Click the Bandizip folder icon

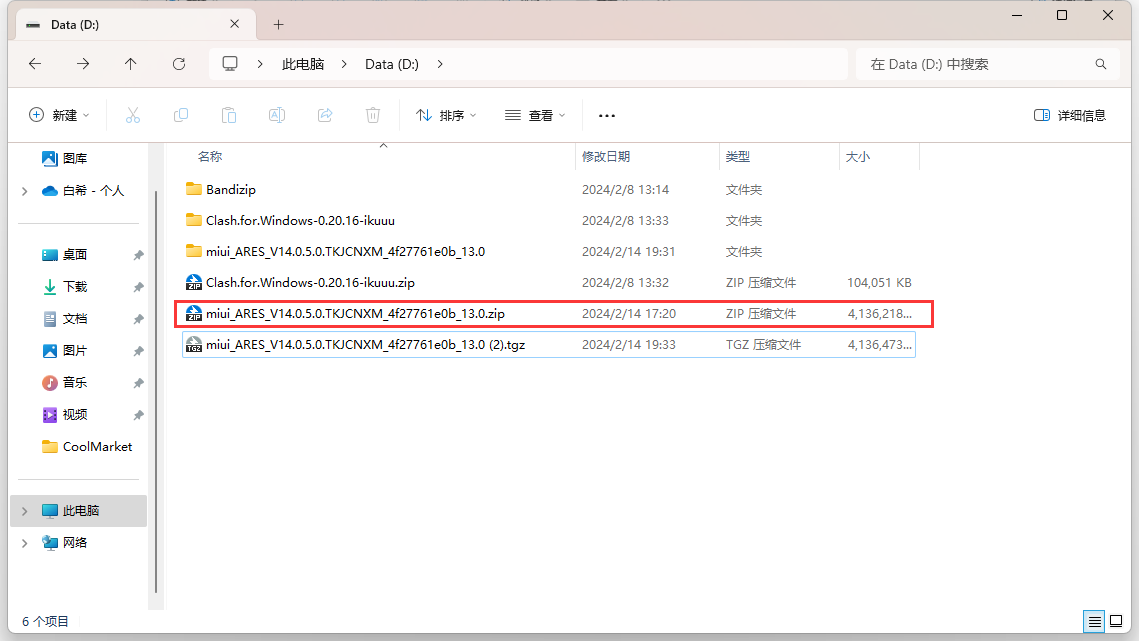pos(193,189)
